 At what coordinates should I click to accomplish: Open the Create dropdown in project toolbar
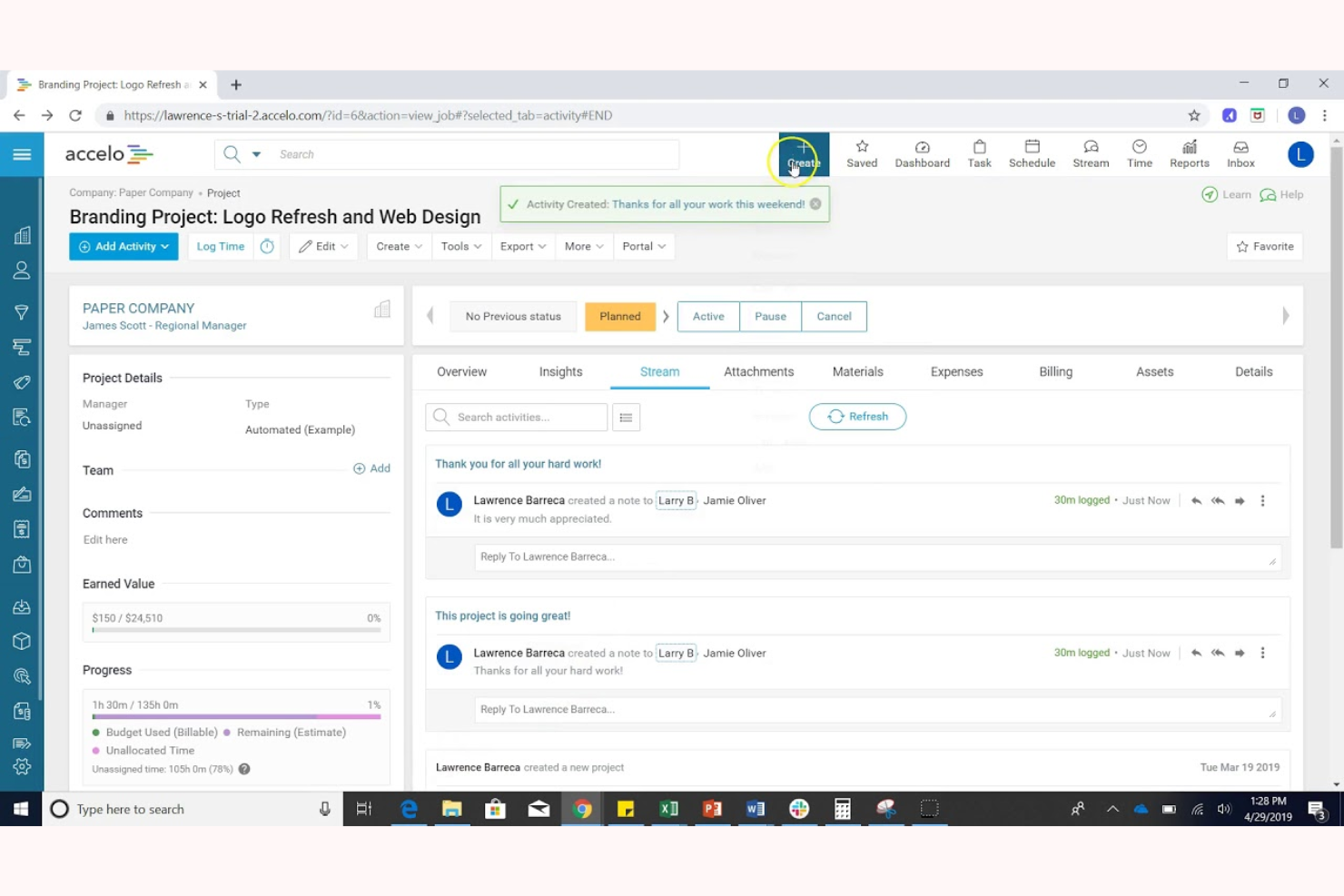[x=399, y=247]
